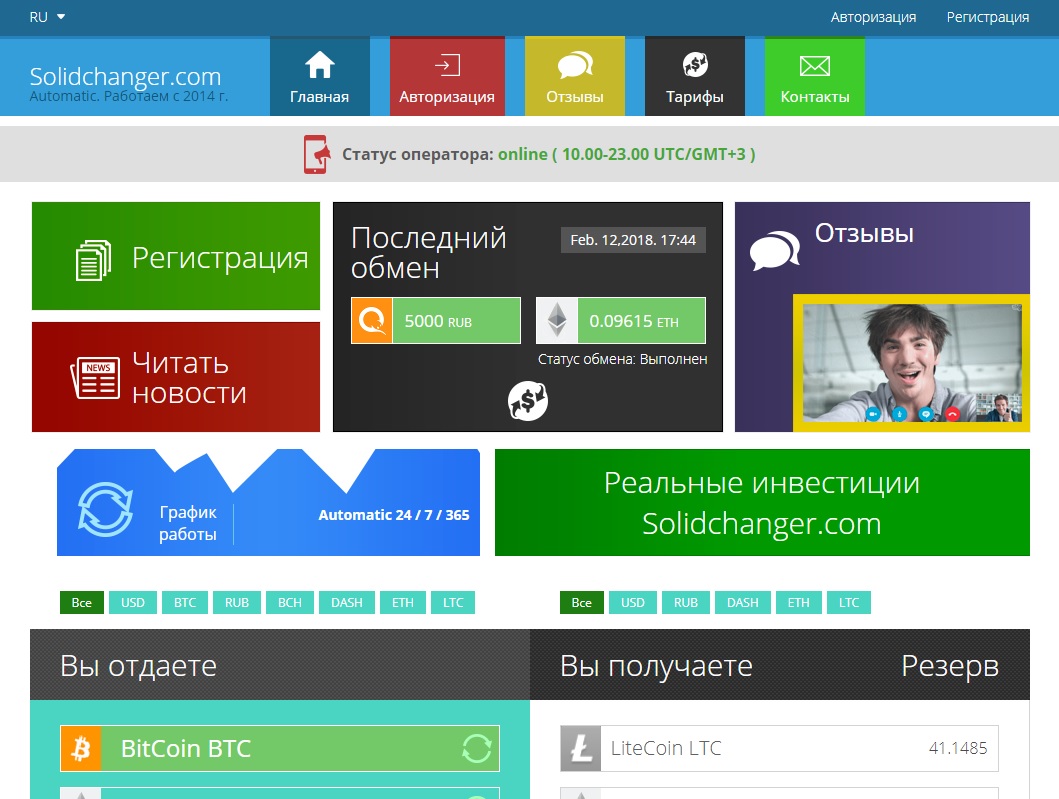The width and height of the screenshot is (1059, 799).
Task: Click the speech bubbles icon on yellow Отзывы tile
Action: tap(575, 66)
